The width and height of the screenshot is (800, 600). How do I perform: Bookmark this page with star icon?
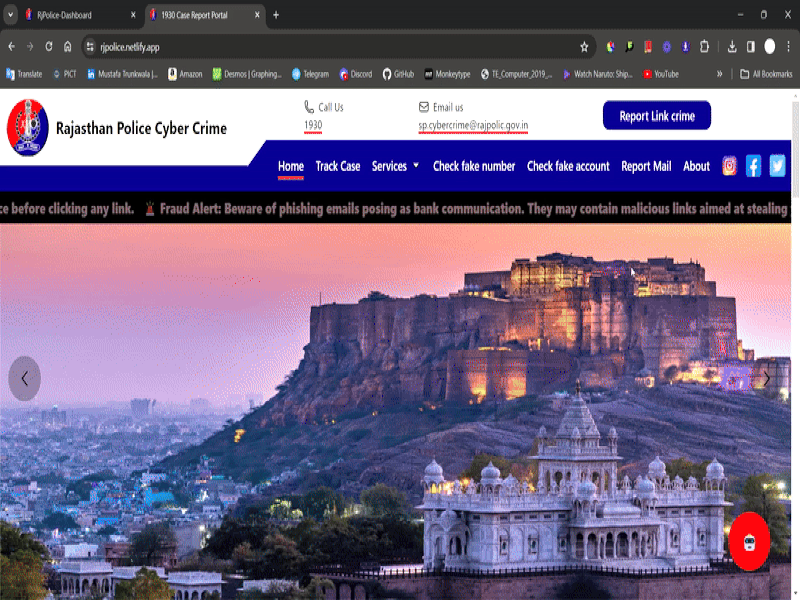584,47
